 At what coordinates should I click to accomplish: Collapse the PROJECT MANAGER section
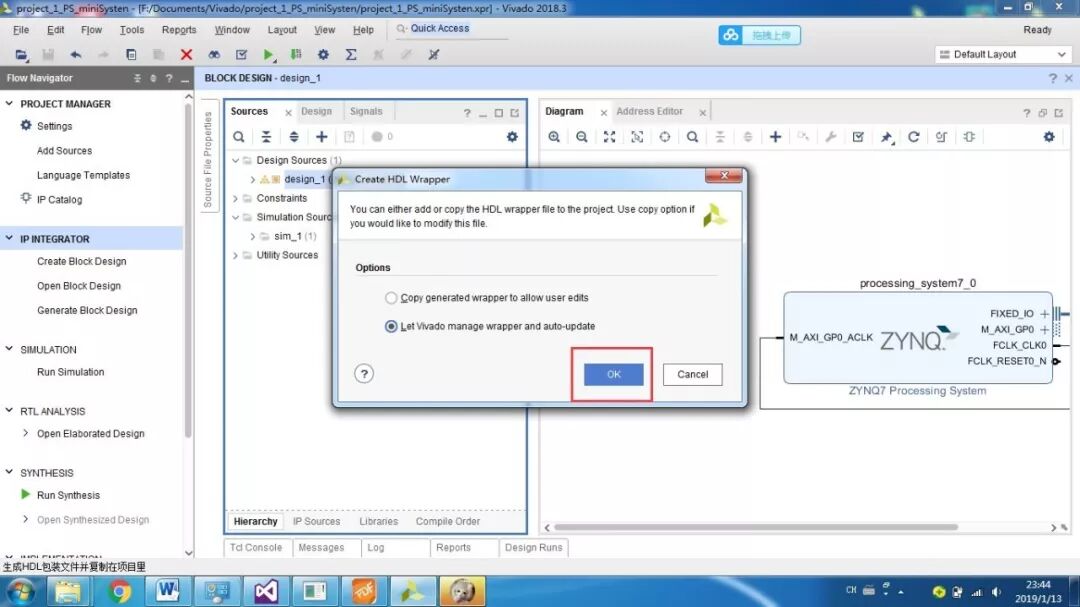pos(9,103)
